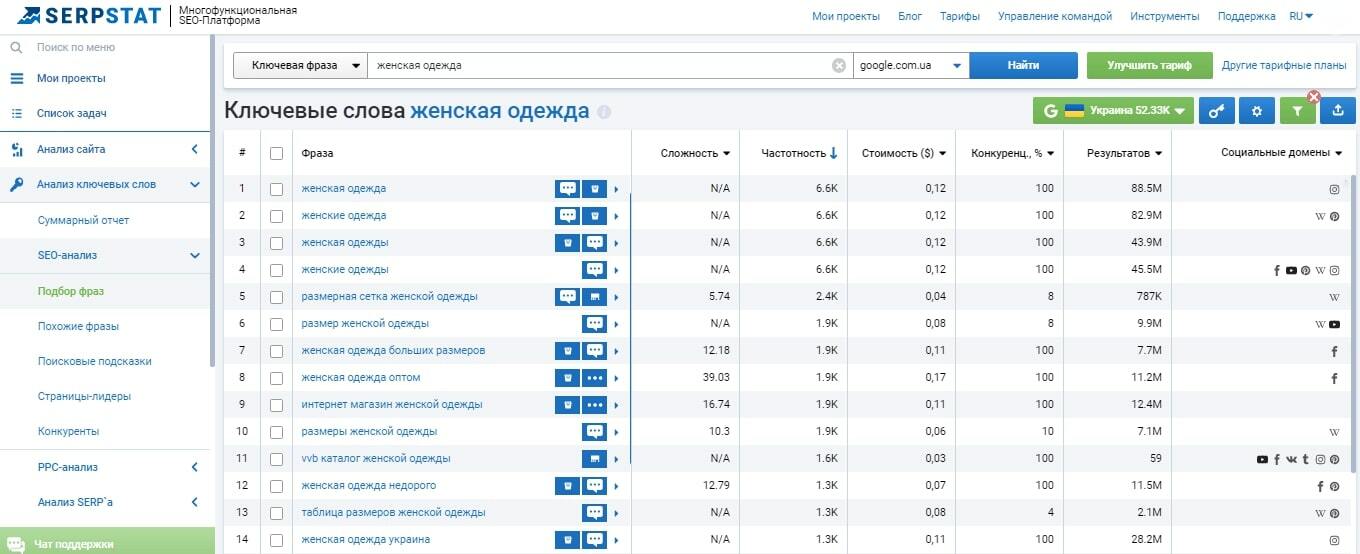
Task: Toggle the select-all checkbox in the table header
Action: click(276, 153)
